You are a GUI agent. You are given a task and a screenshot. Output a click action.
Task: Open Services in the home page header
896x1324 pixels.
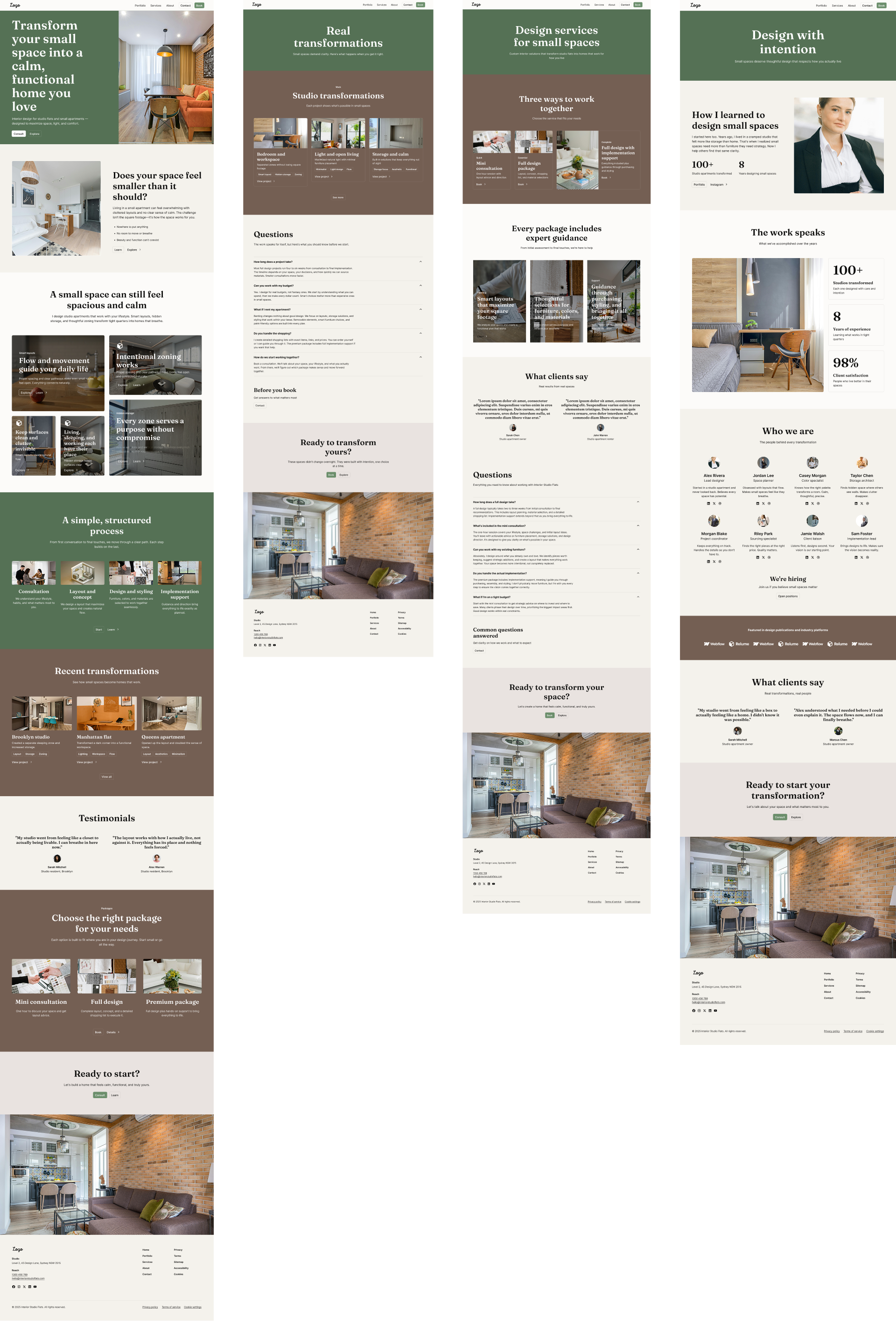coord(155,6)
